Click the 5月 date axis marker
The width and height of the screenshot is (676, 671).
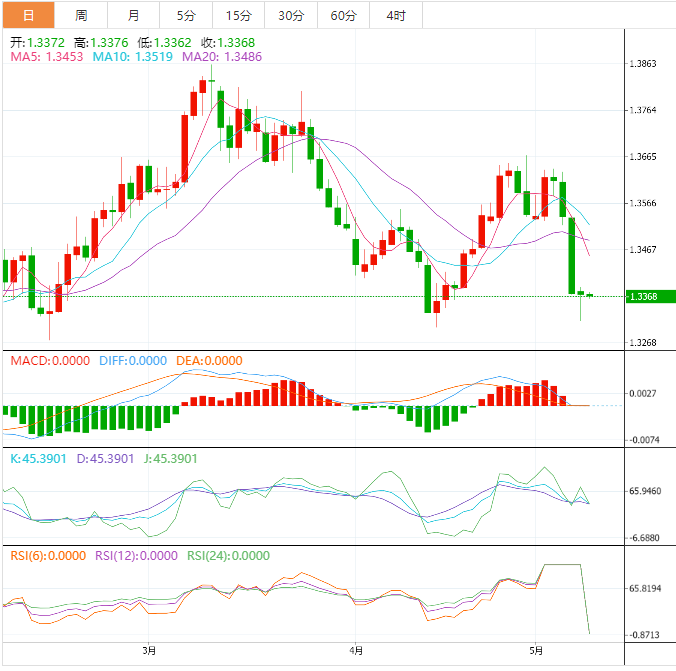535,651
